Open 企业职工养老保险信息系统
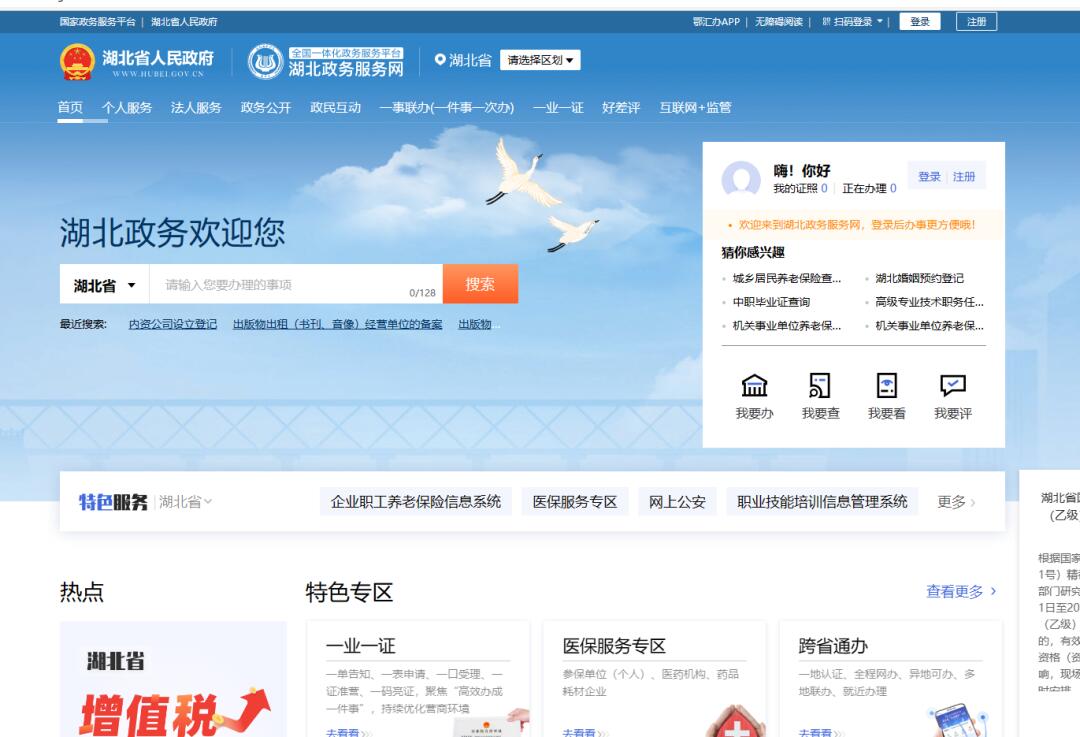 pos(415,501)
